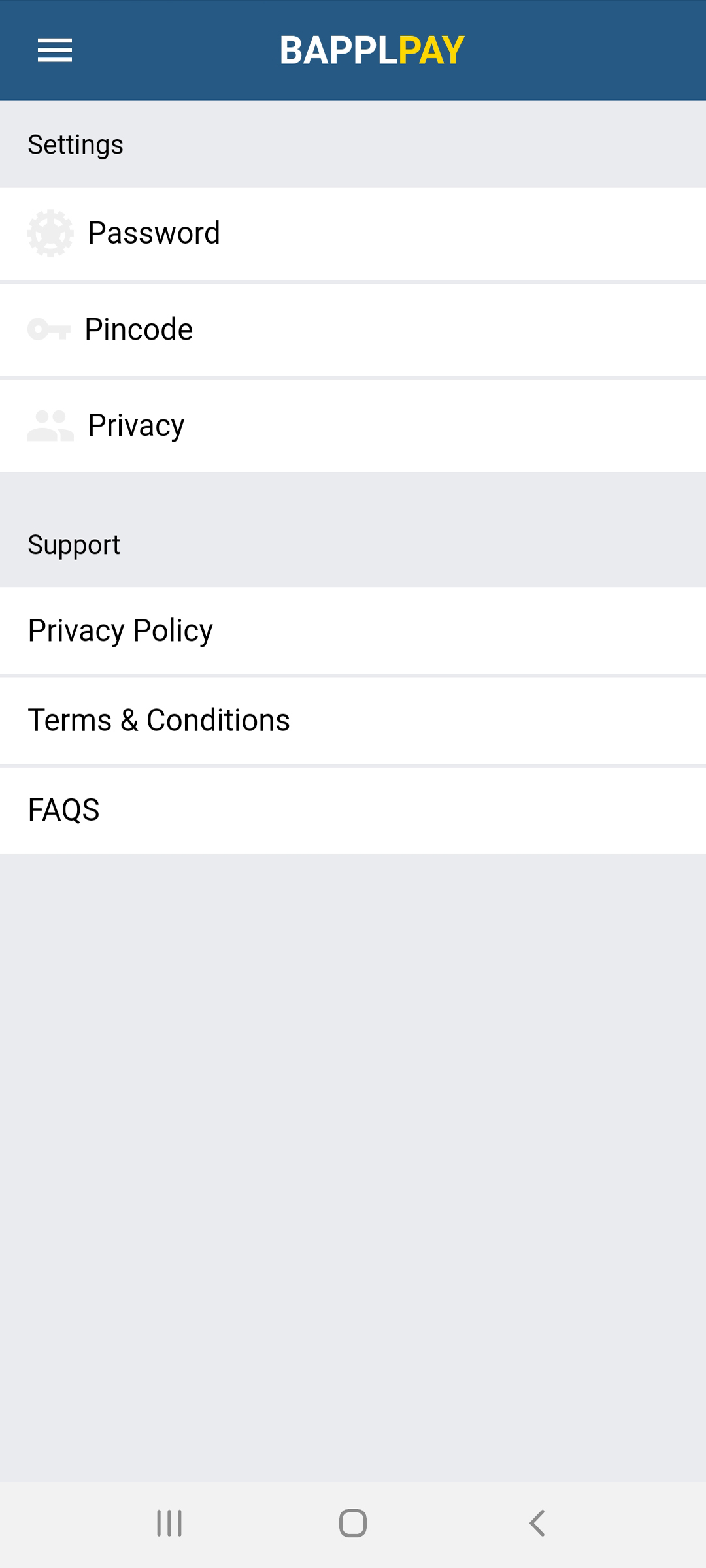Open the Privacy Policy page
This screenshot has height=1568, width=706.
(120, 630)
